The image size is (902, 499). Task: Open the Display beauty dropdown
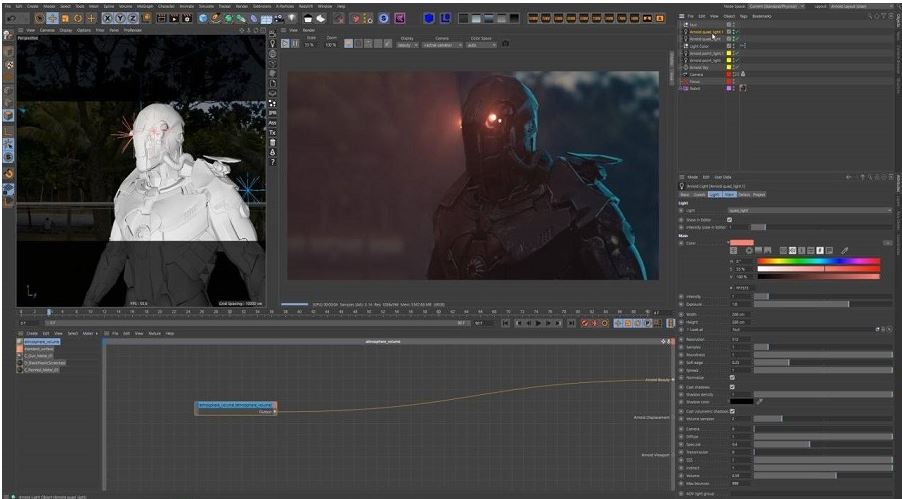click(407, 45)
